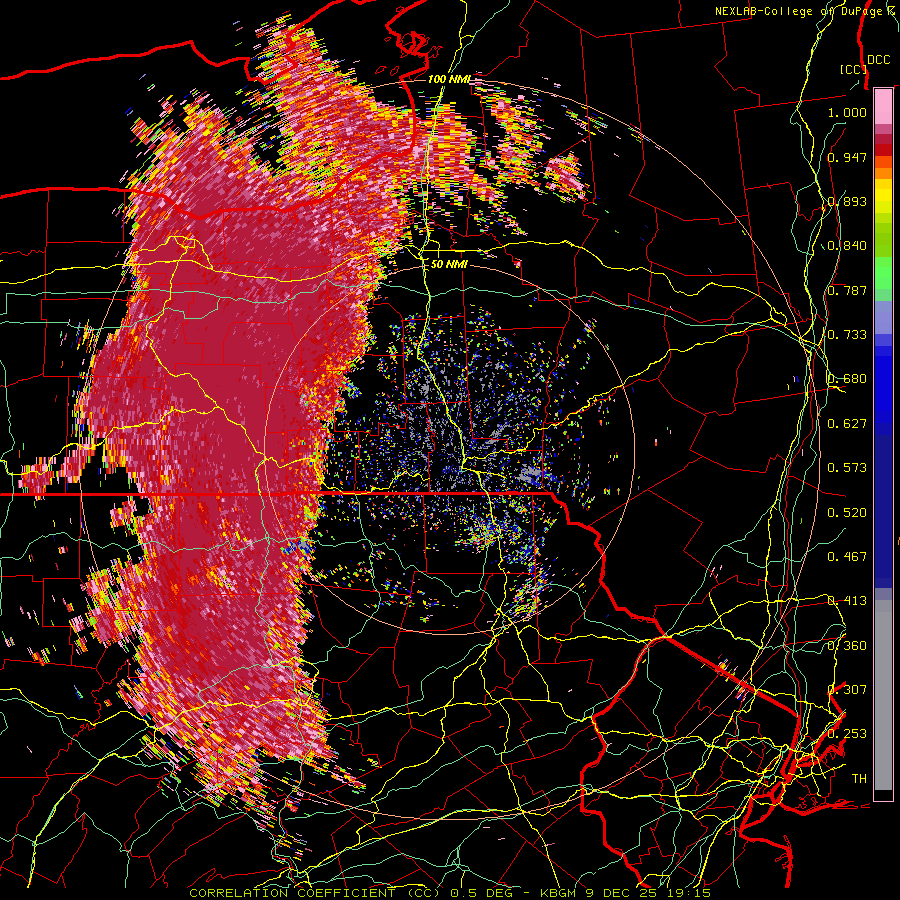Click the 1.000 value on the color scale
Screen dimensions: 900x900
(x=847, y=112)
